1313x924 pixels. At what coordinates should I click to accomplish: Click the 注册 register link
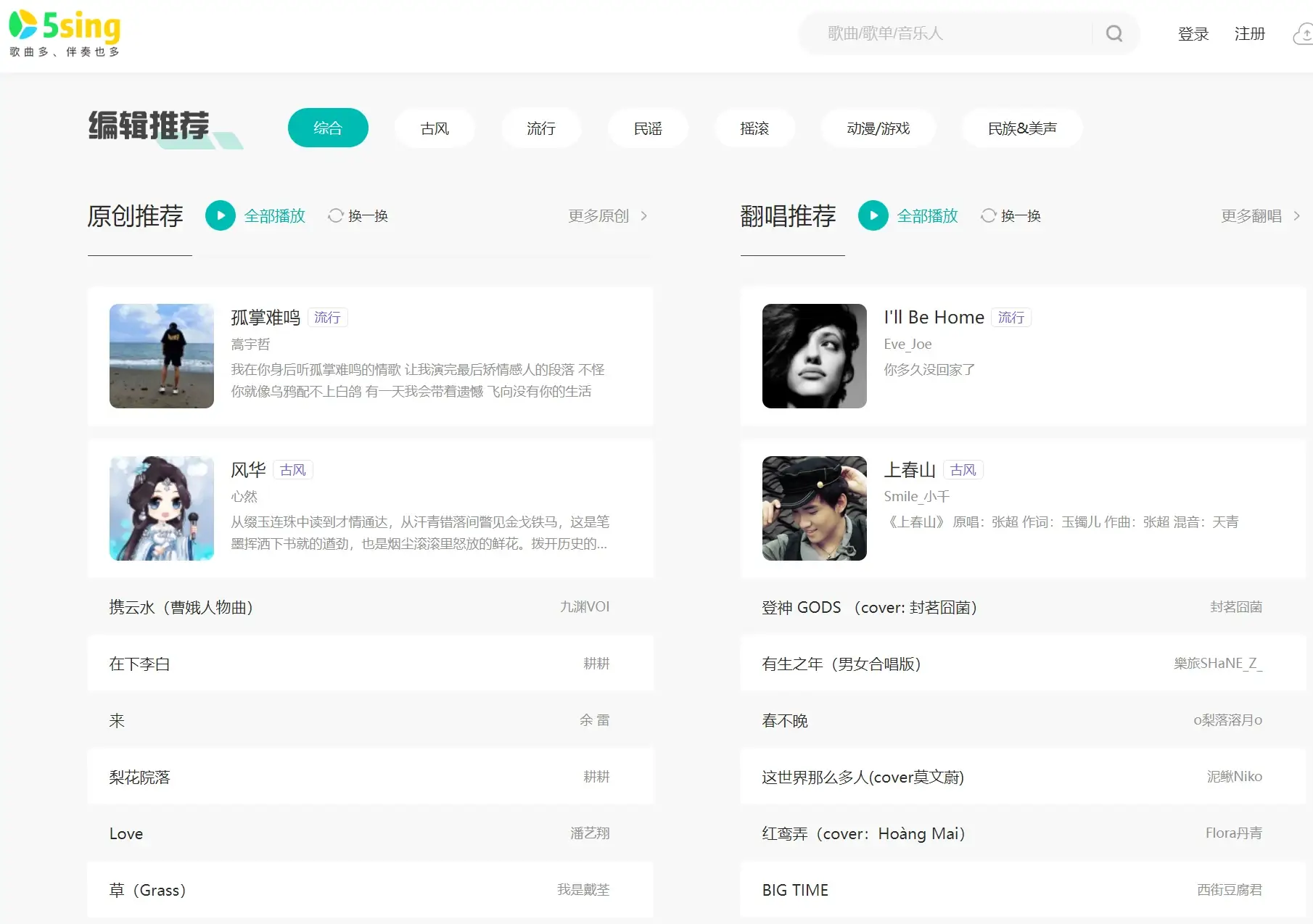(1249, 34)
